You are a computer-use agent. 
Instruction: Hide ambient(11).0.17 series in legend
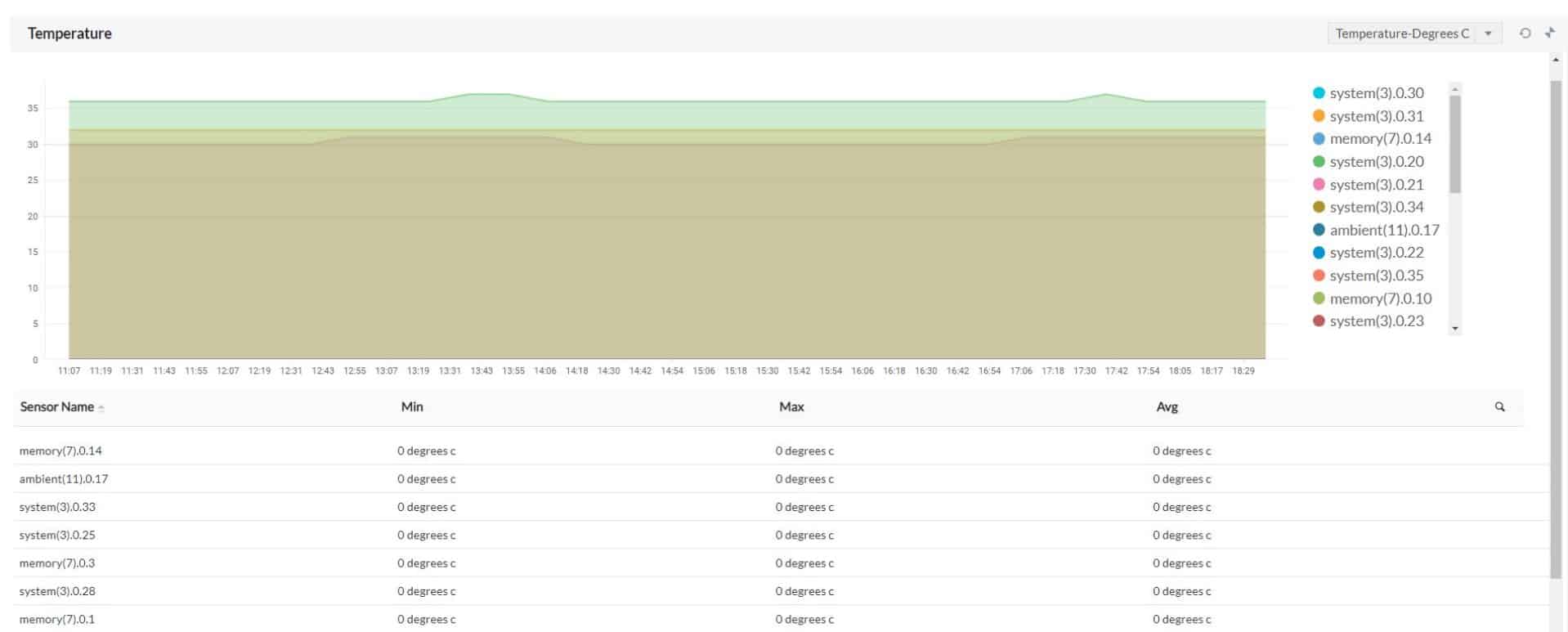pos(1376,230)
